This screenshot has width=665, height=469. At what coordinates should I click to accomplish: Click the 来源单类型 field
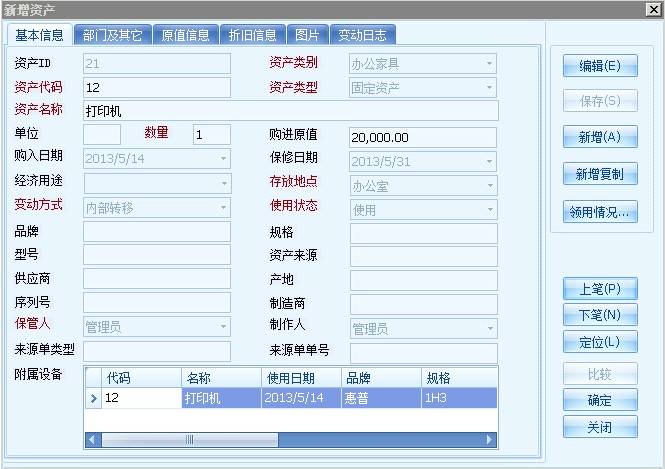click(x=157, y=351)
